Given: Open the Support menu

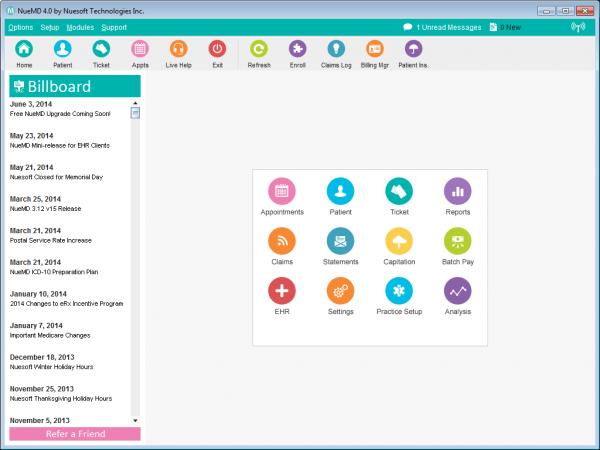Looking at the screenshot, I should tap(114, 27).
